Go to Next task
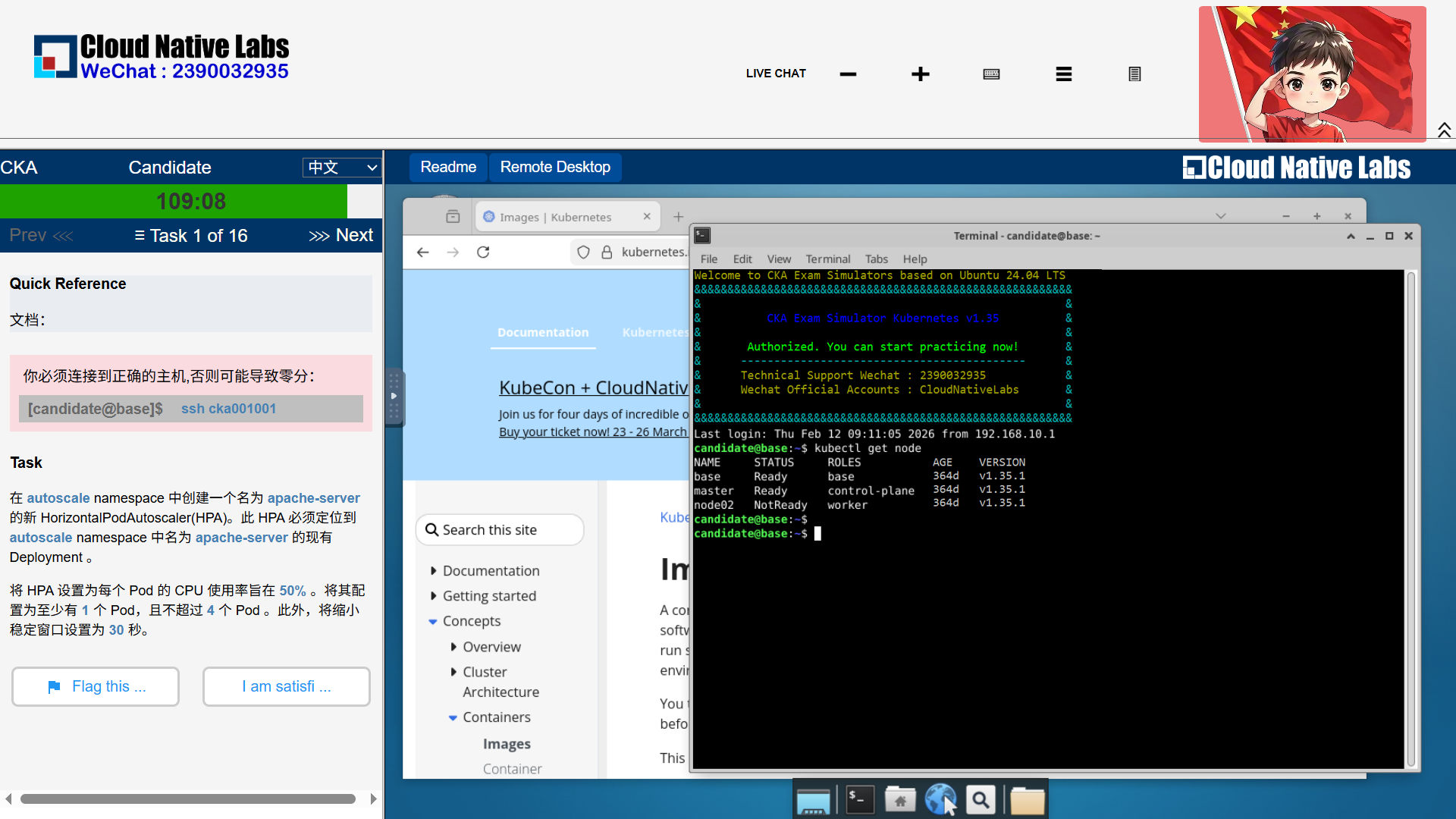The height and width of the screenshot is (819, 1456). 341,235
